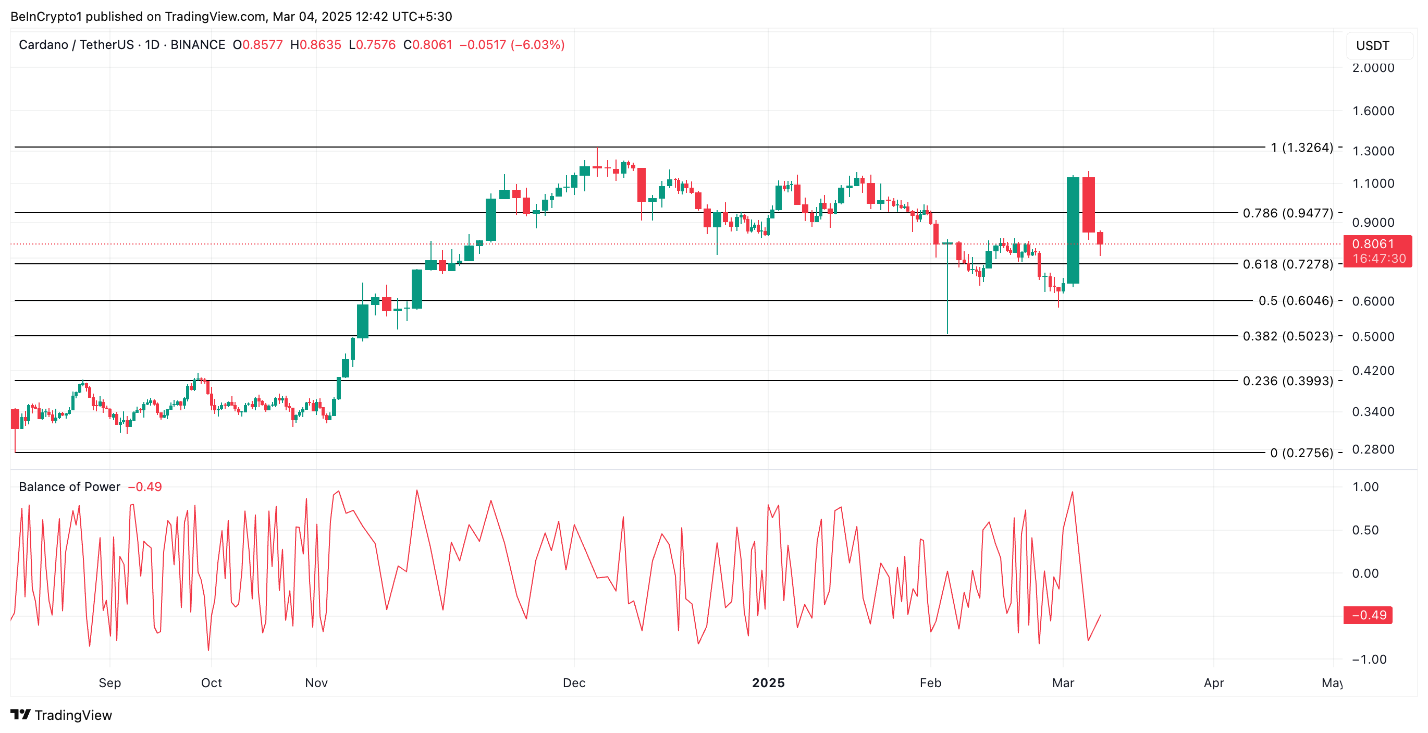Click the Dec label on the time axis
Image resolution: width=1428 pixels, height=733 pixels.
(x=574, y=683)
